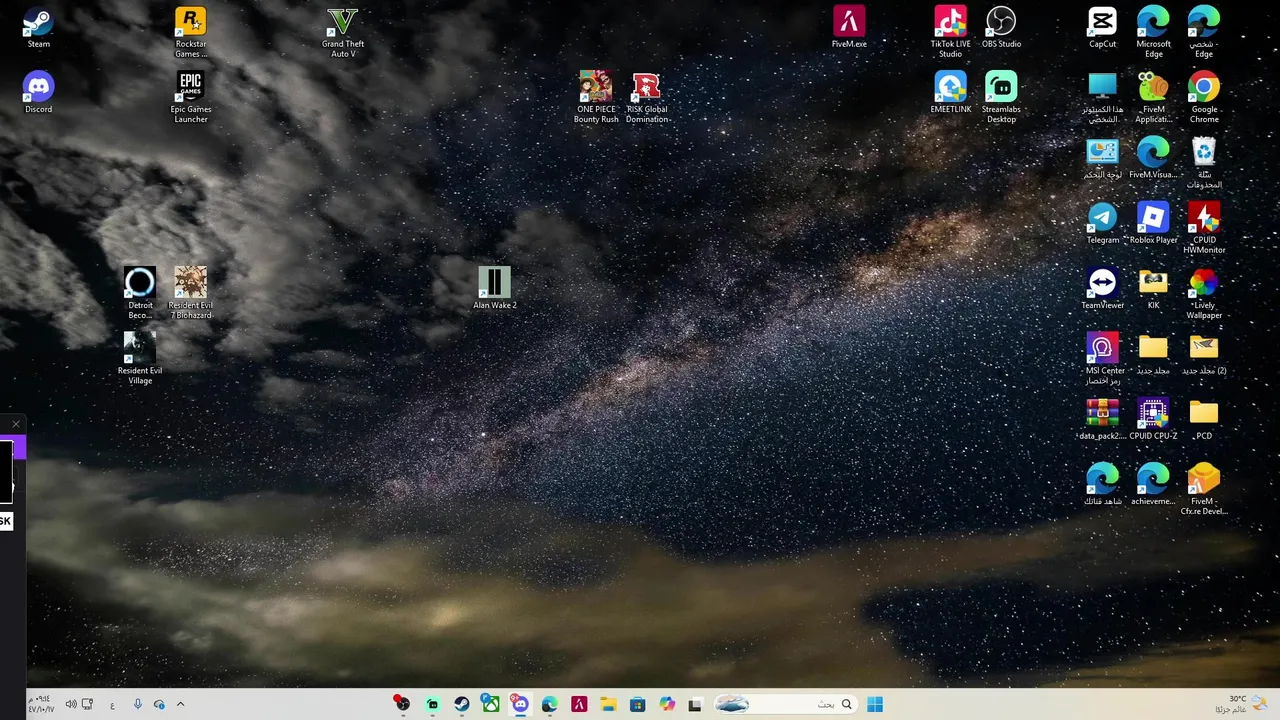Open Microsoft Edge from the taskbar
The width and height of the screenshot is (1280, 720).
tap(549, 704)
